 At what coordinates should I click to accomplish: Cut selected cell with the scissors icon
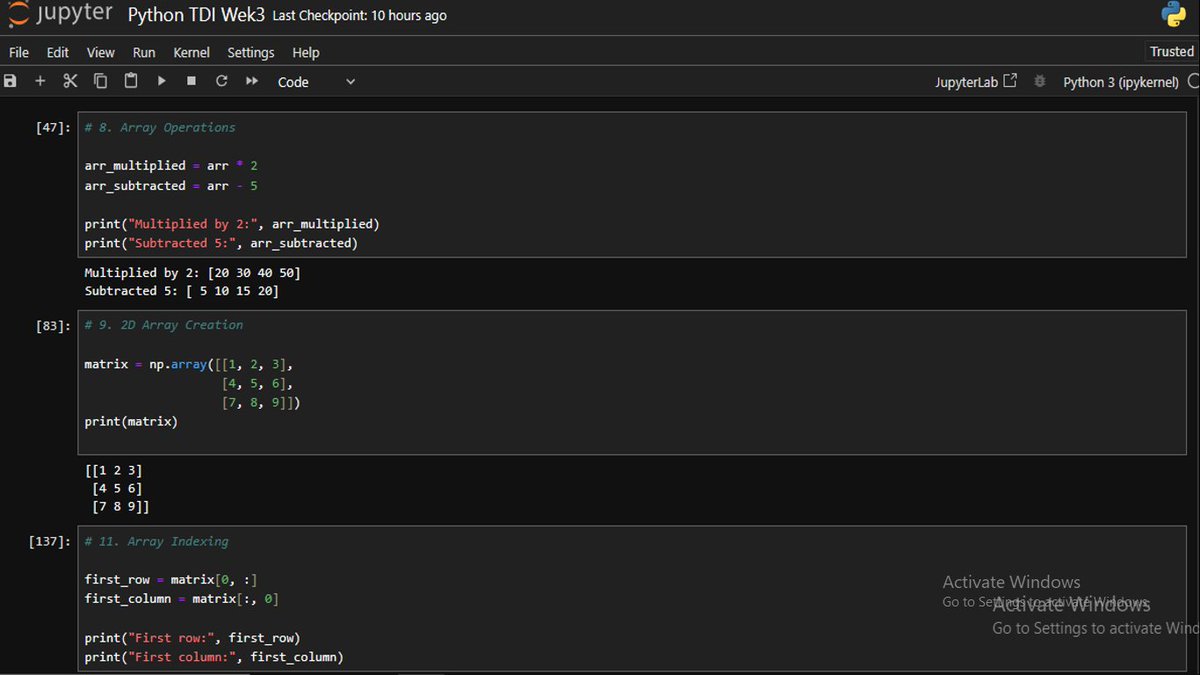(70, 82)
